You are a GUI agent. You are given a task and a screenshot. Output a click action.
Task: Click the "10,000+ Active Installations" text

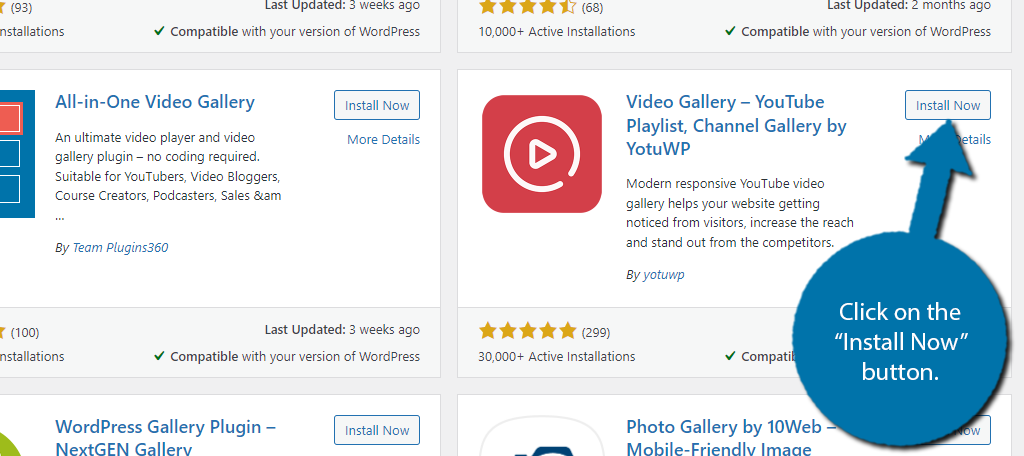pos(556,31)
